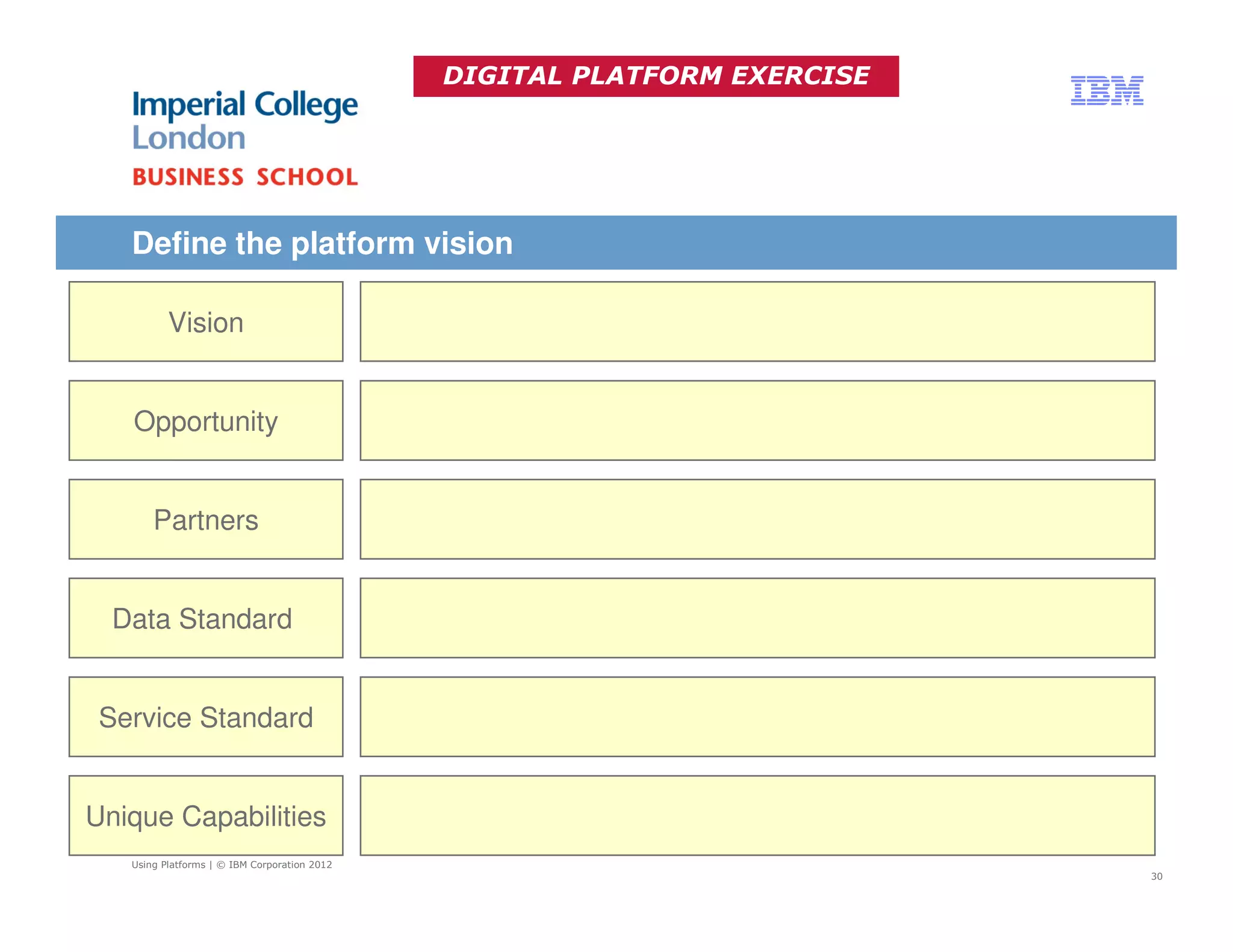Screen dimensions: 1233x952
Task: Click the empty field beside Partners
Action: coord(757,519)
